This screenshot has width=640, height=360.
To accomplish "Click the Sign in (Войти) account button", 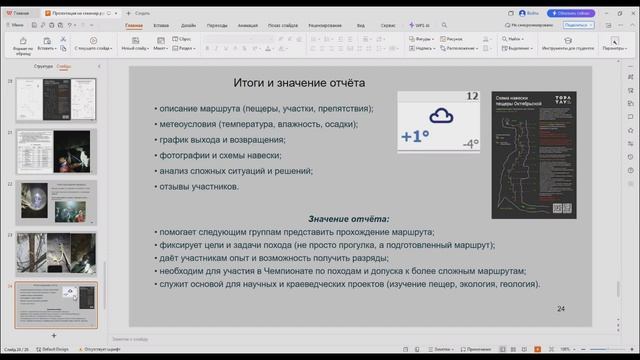I will click(529, 13).
